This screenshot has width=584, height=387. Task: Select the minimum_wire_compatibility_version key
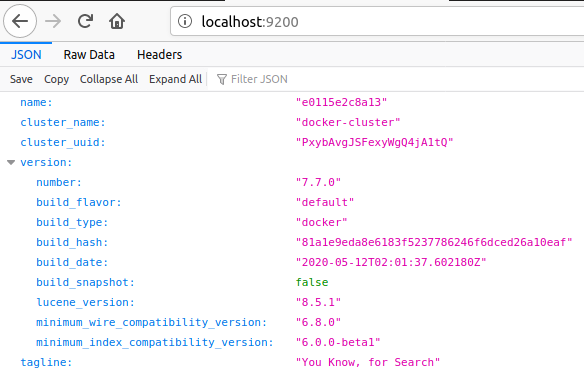151,323
